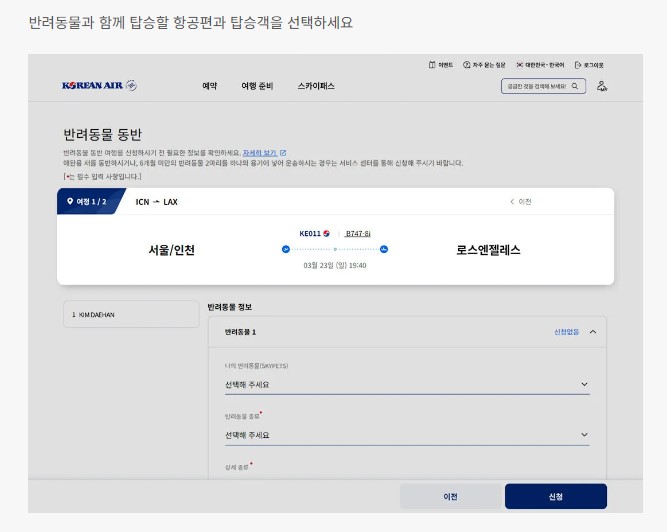
Task: Click the bottom 이전 button
Action: point(450,496)
